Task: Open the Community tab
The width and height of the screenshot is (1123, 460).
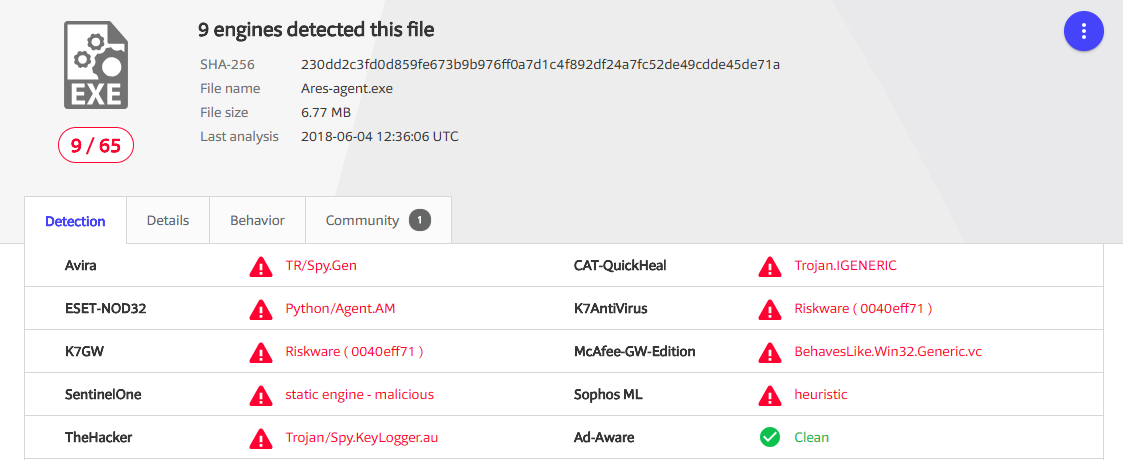Action: [x=378, y=221]
